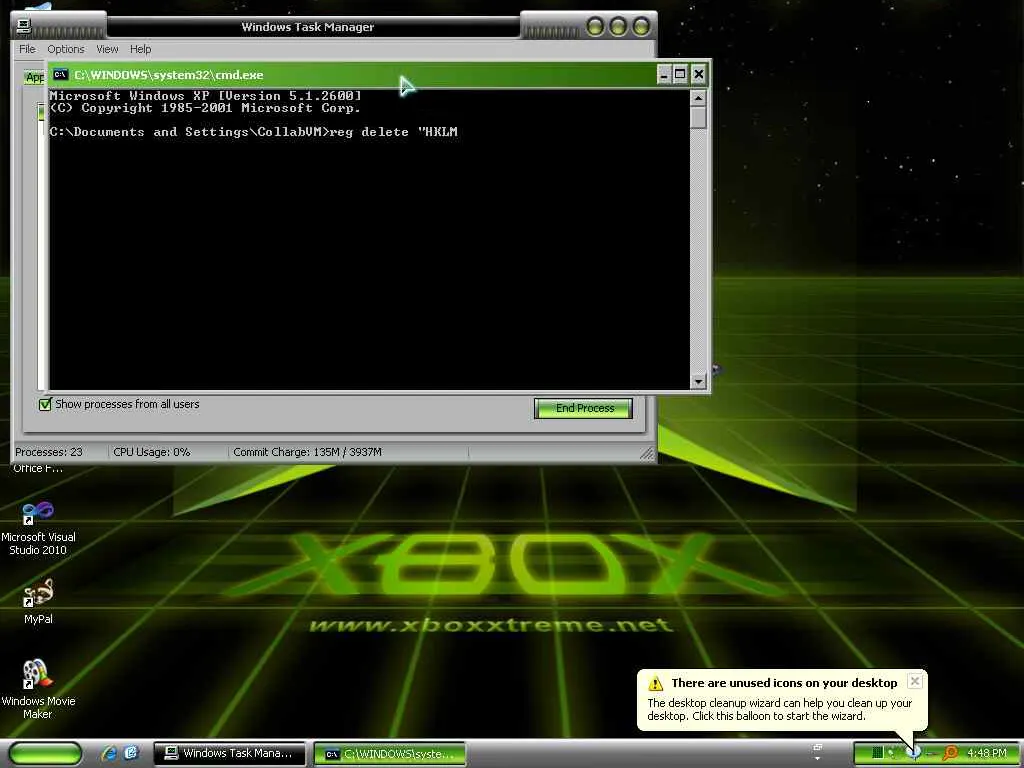Open the Task Manager View menu
Screen dimensions: 1024x768
[107, 49]
